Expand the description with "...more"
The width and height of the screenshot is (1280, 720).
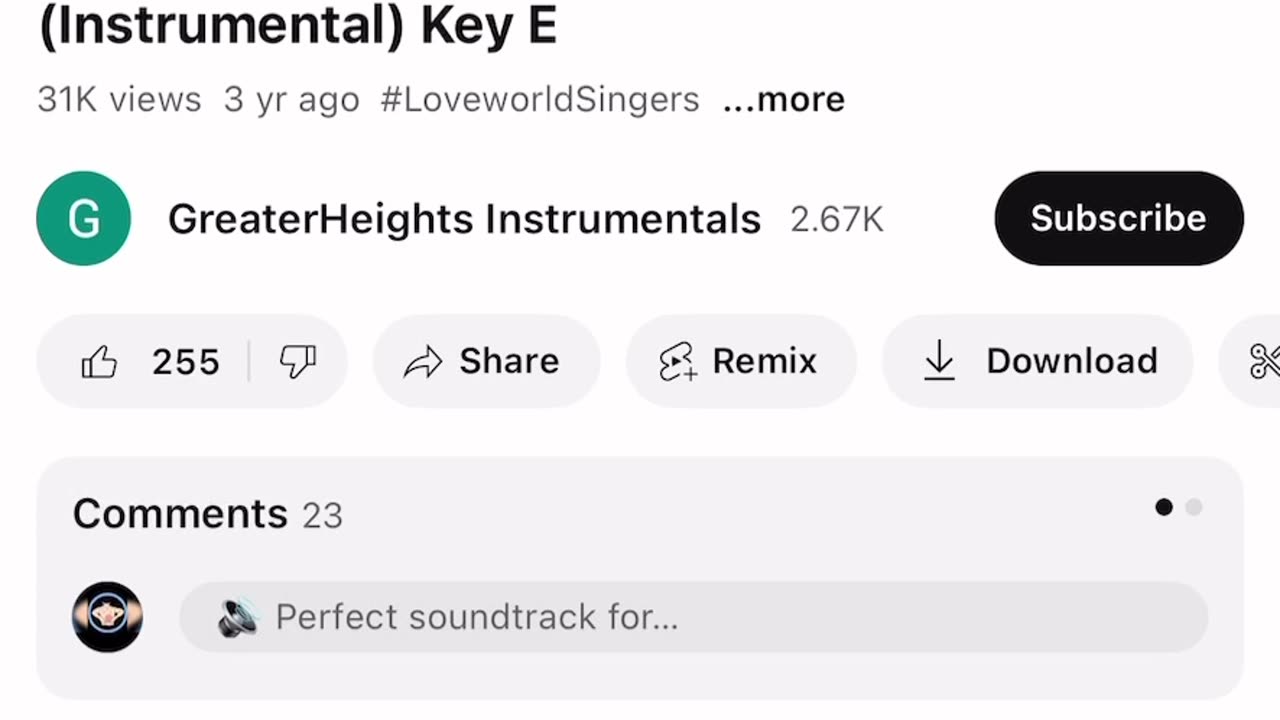(x=784, y=99)
